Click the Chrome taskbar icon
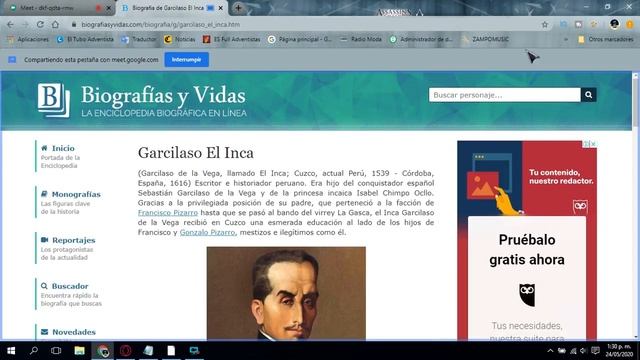640x360 pixels. point(102,351)
